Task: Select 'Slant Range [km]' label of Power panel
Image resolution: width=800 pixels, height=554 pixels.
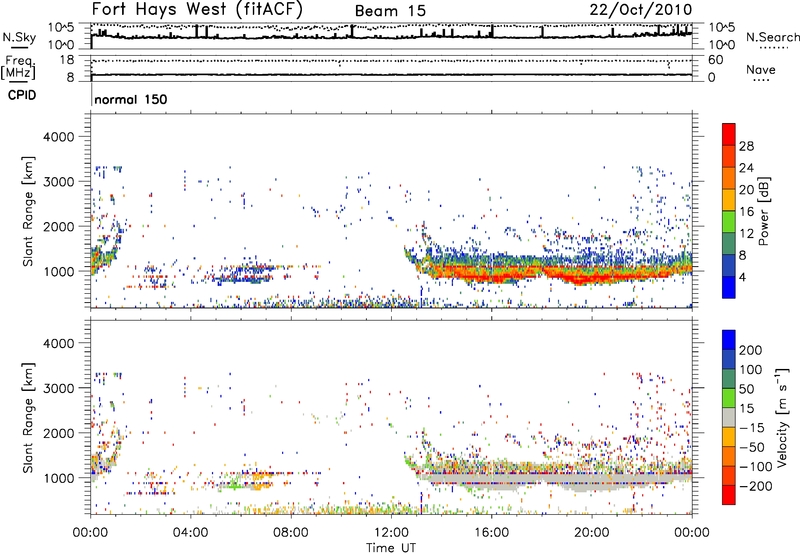Action: pos(28,211)
